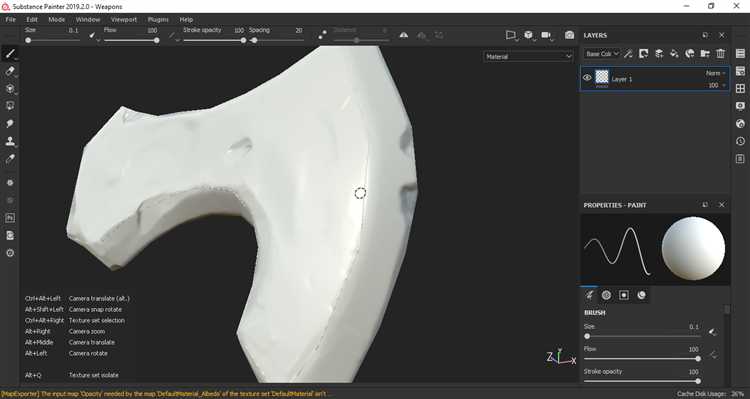Click the Flow slider in Brush properties
Viewport: 750px width, 399px height.
(x=642, y=359)
